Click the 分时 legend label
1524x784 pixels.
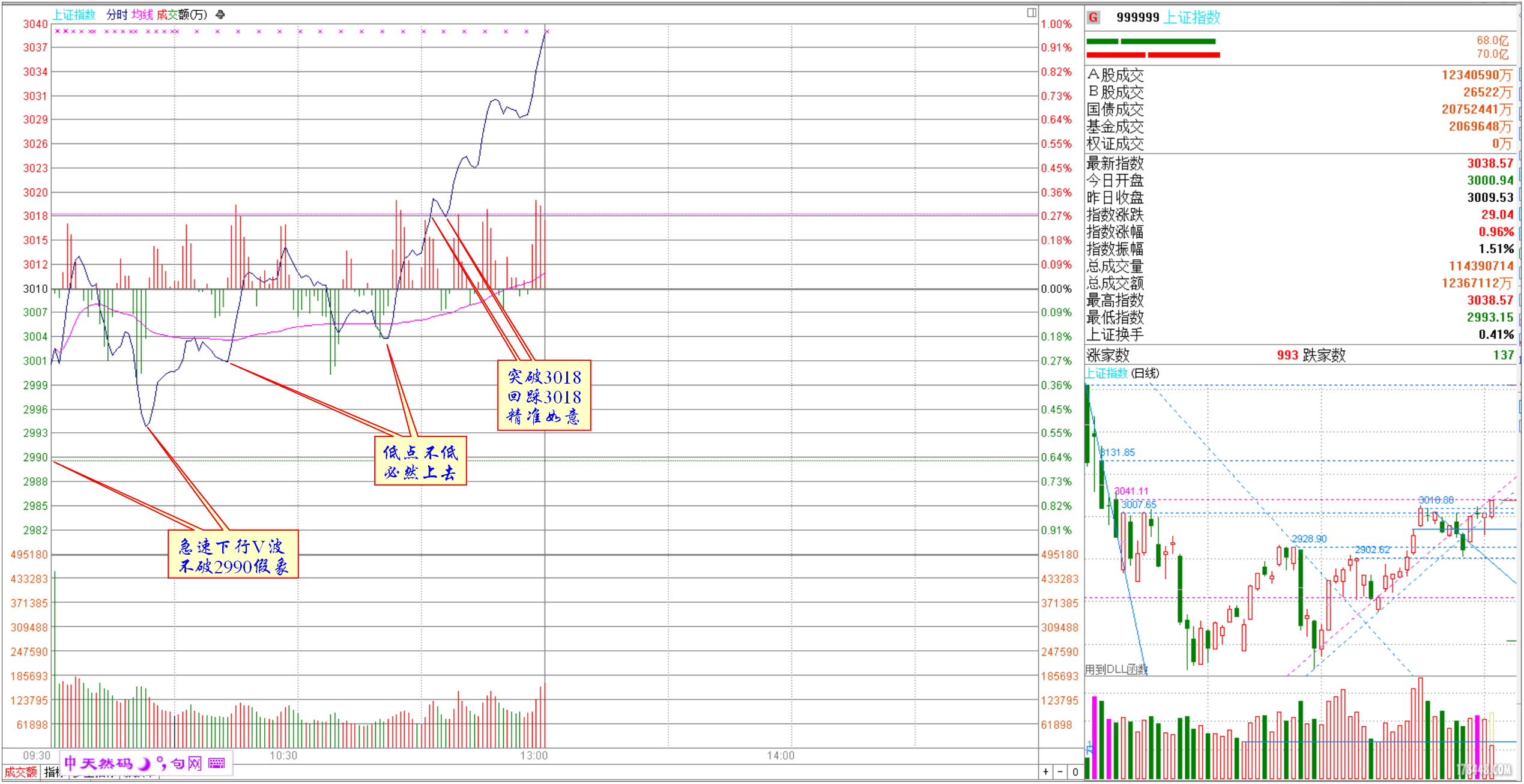[117, 14]
